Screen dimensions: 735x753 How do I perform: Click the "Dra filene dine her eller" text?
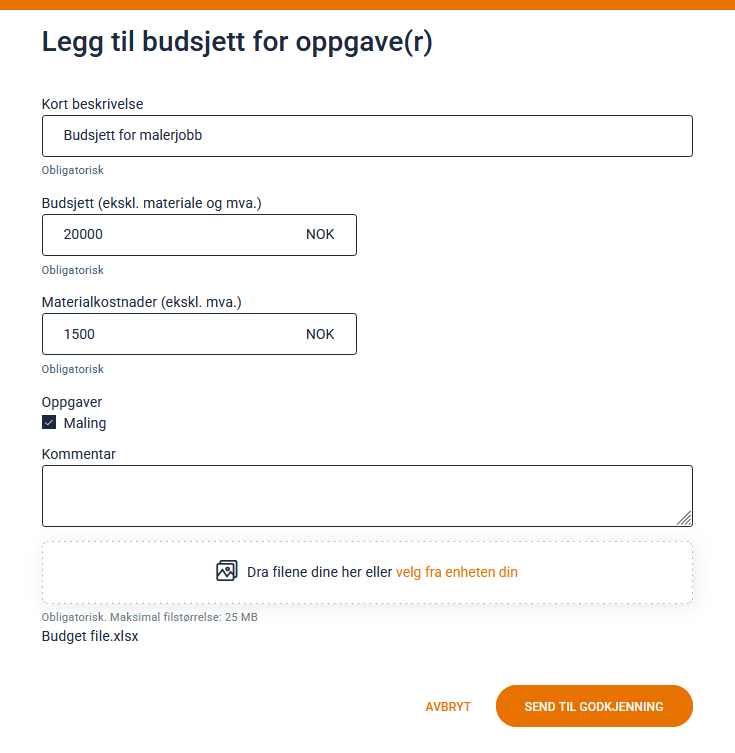pos(320,573)
